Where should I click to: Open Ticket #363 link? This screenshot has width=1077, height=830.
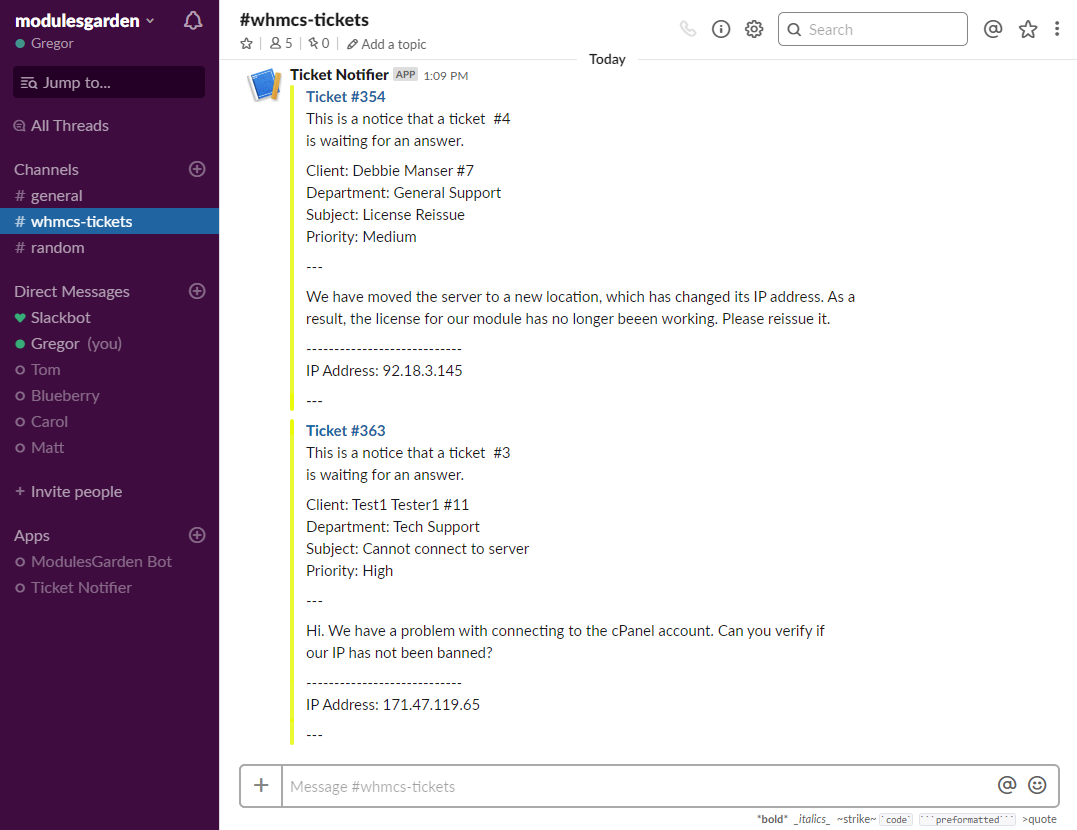point(345,431)
